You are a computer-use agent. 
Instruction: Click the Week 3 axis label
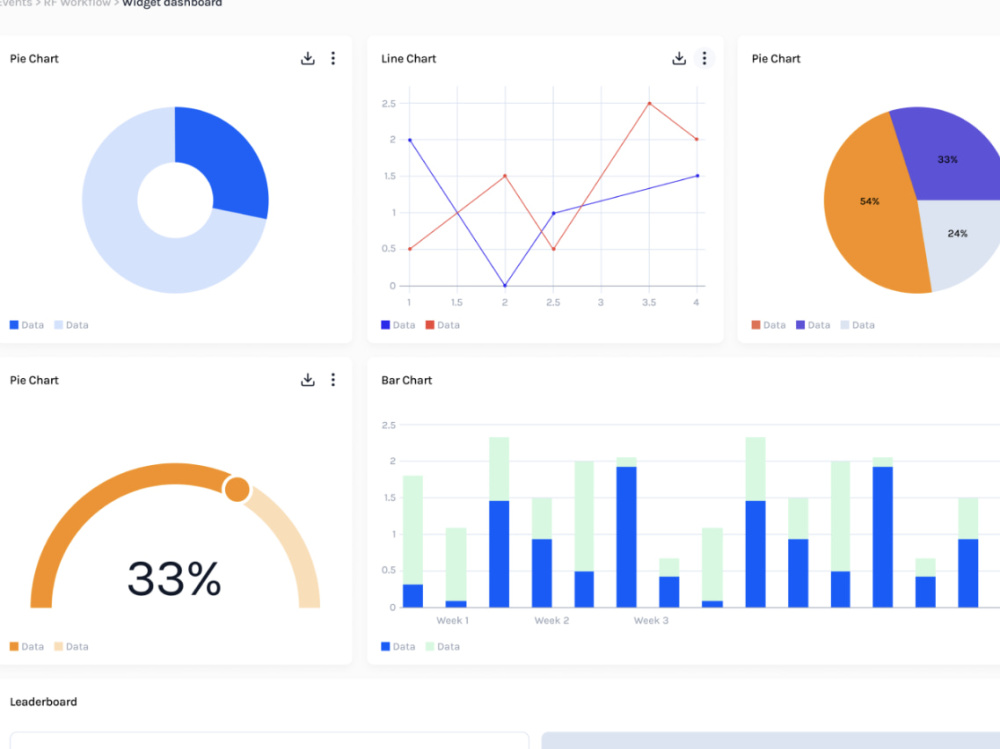[x=651, y=620]
